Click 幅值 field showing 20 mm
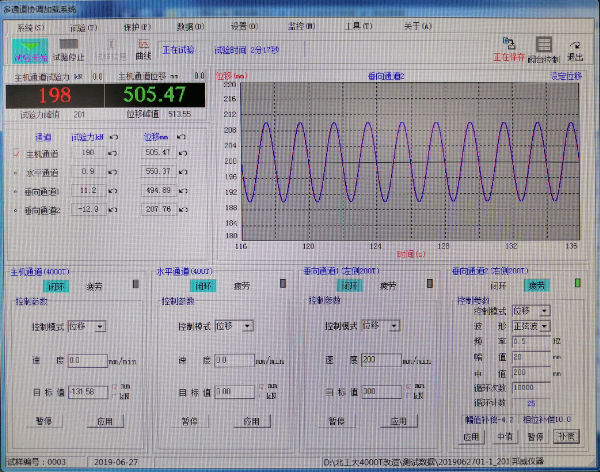The height and width of the screenshot is (472, 600). pos(531,357)
